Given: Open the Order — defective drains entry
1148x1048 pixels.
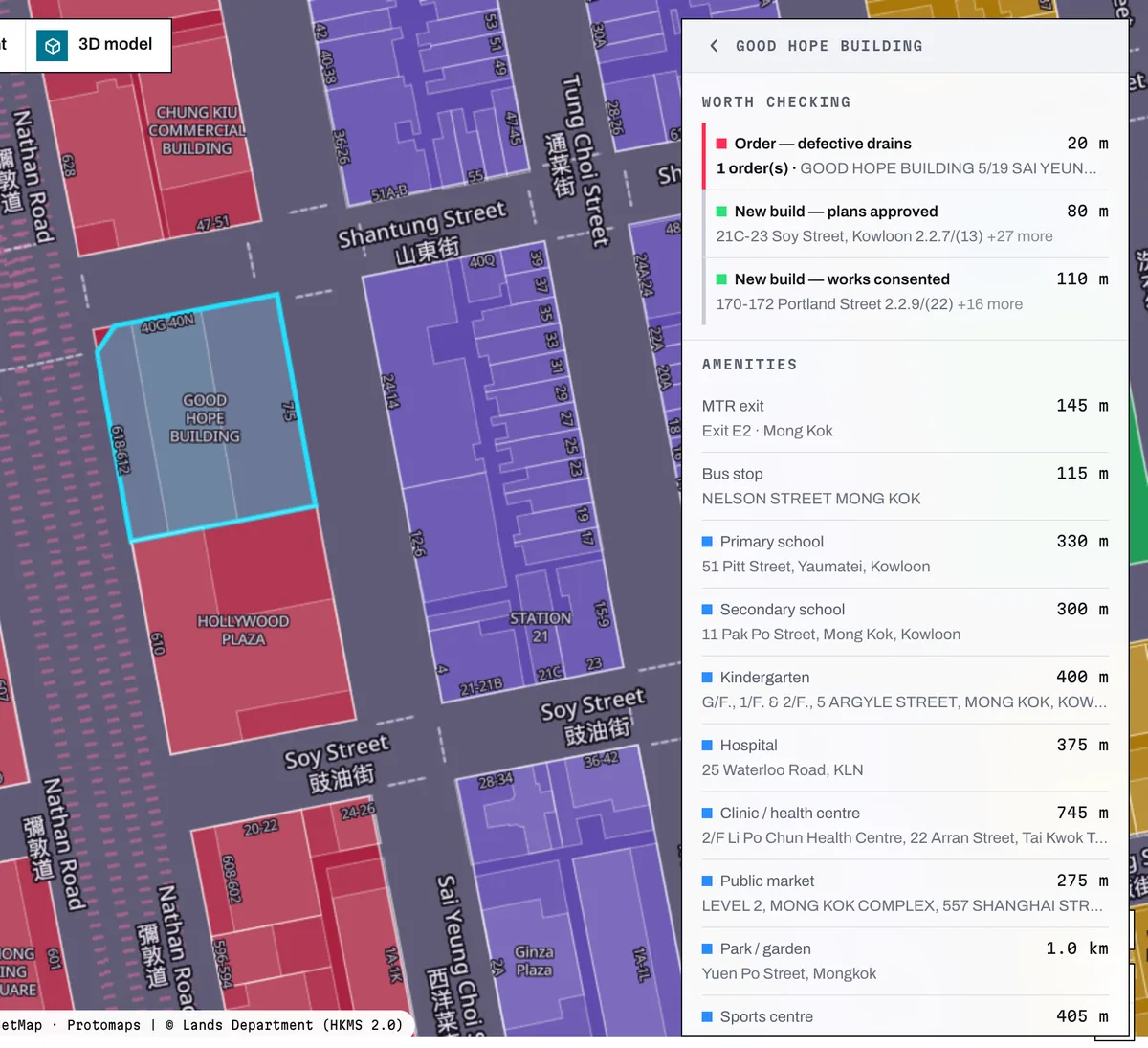Looking at the screenshot, I should [906, 156].
